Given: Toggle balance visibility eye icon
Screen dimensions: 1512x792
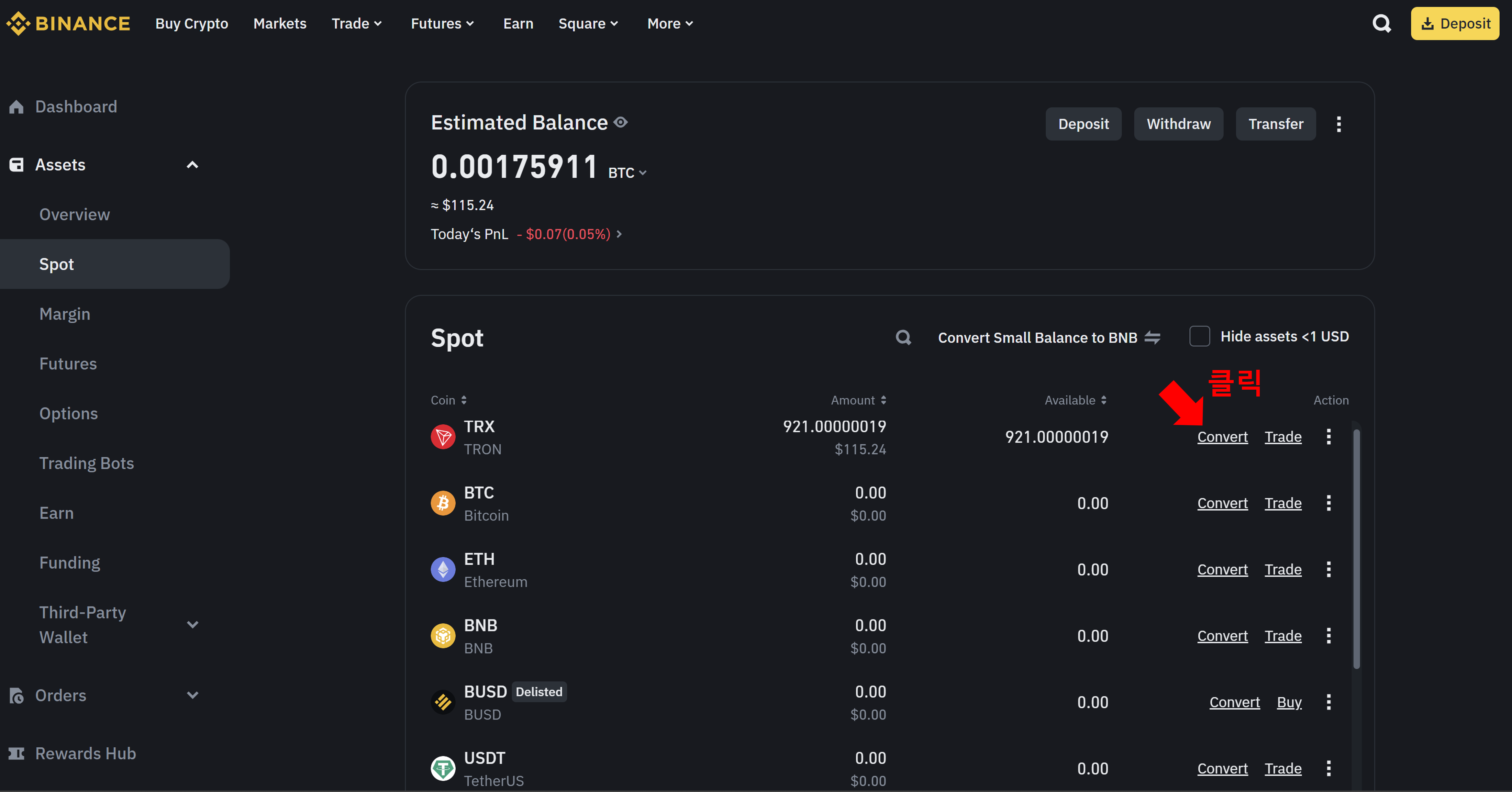Looking at the screenshot, I should tap(620, 122).
